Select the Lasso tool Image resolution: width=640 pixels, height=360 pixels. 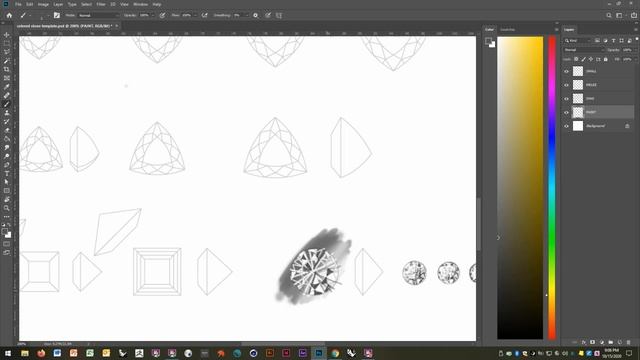pyautogui.click(x=7, y=52)
